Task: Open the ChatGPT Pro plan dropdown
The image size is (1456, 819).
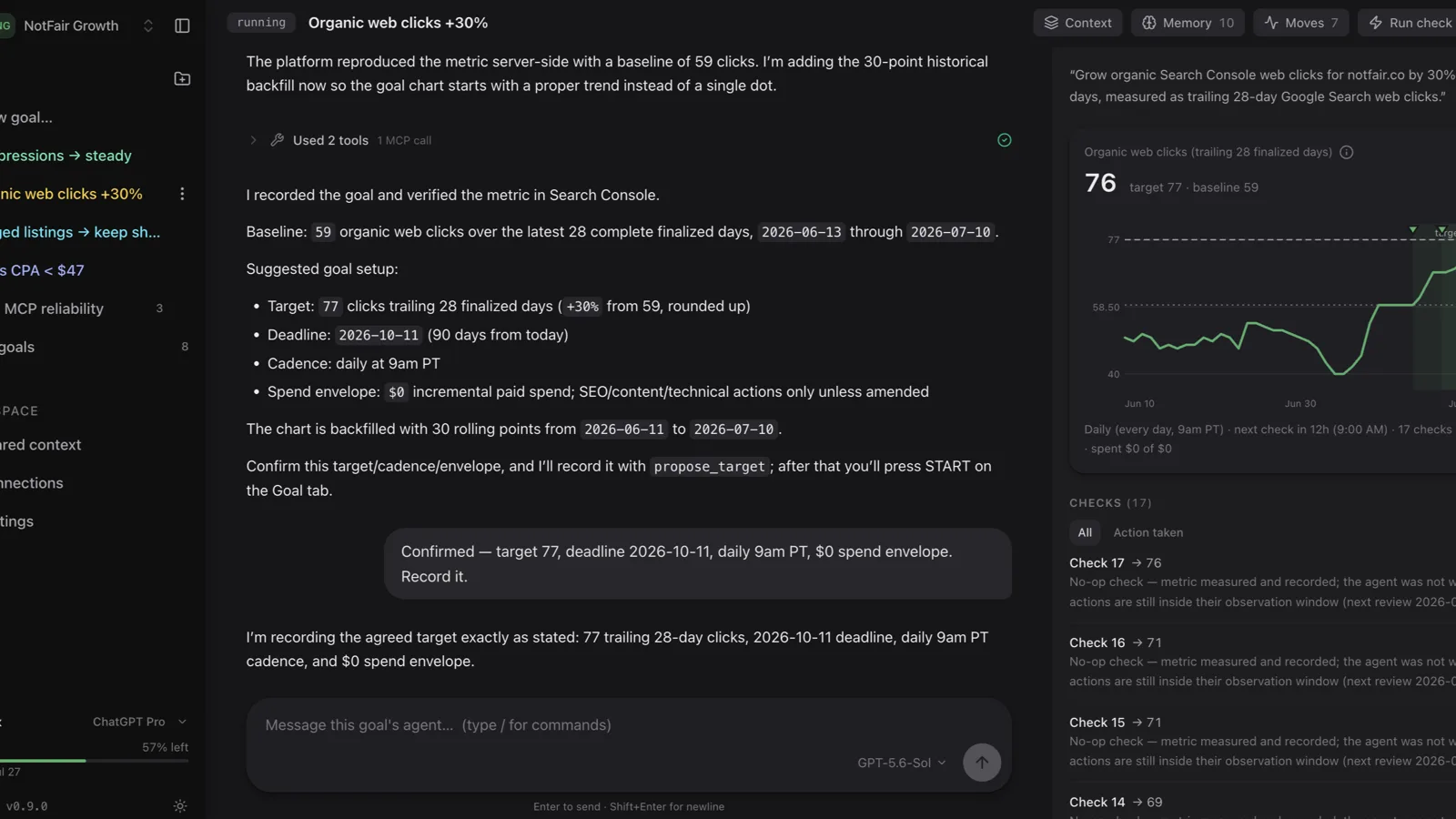Action: 139,722
